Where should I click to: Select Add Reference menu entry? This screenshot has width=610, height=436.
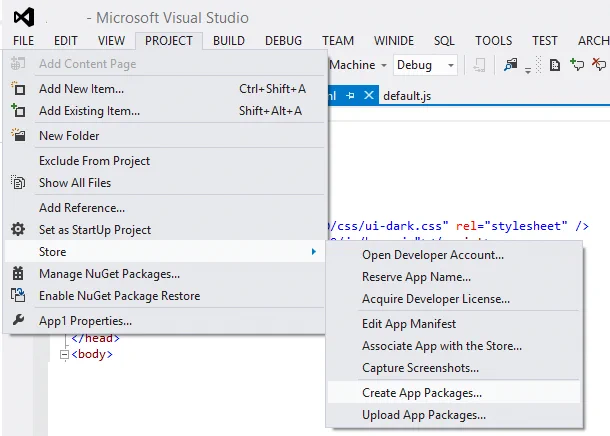[165, 208]
